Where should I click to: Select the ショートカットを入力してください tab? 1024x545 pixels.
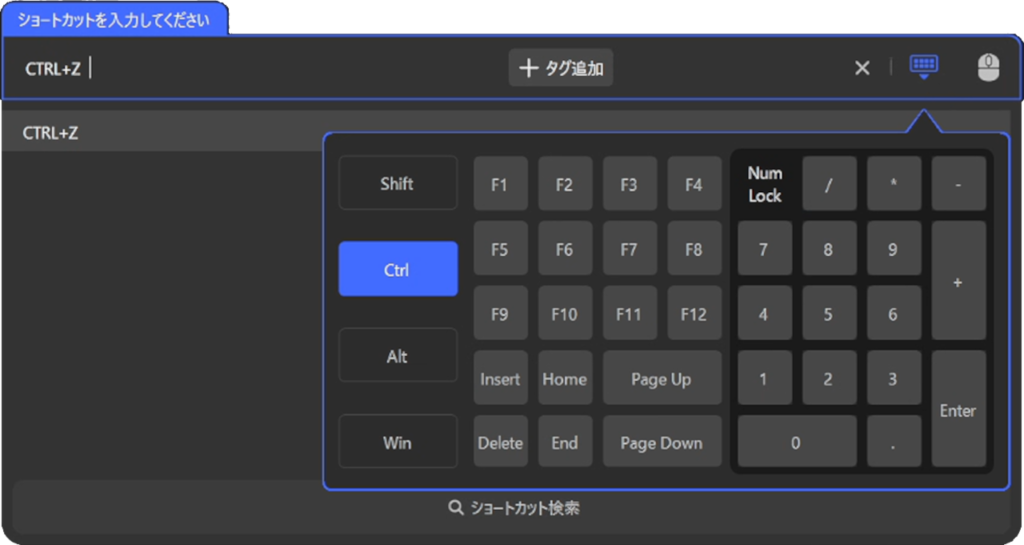(x=114, y=19)
